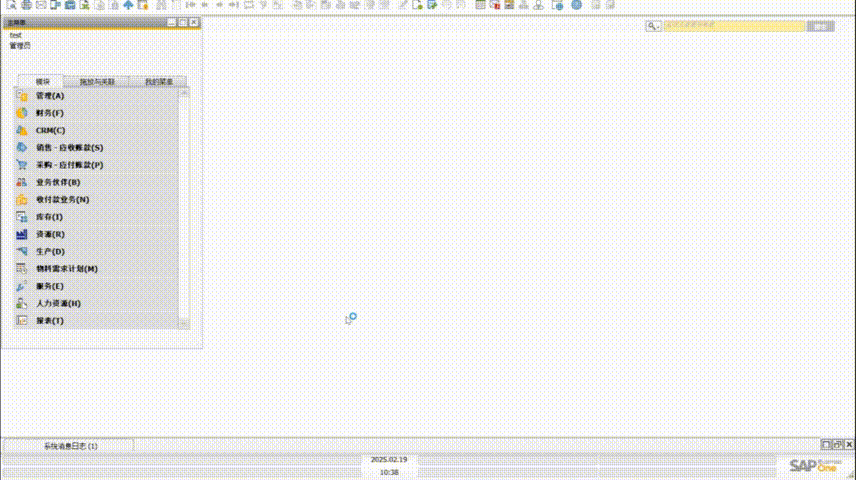Click the blue globe help icon
The image size is (856, 480).
(576, 5)
